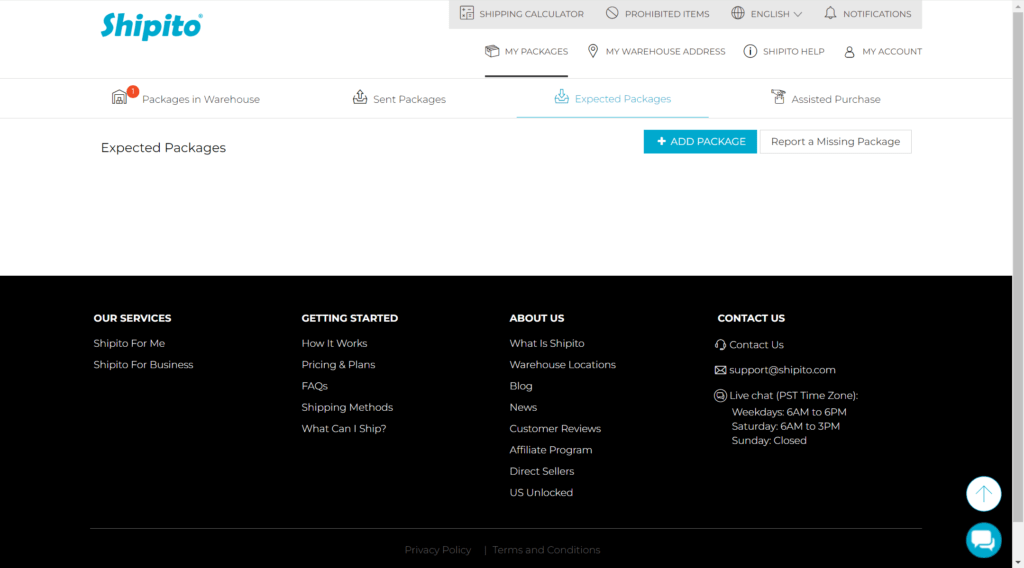
Task: Expand the English language dropdown chevron
Action: [798, 14]
